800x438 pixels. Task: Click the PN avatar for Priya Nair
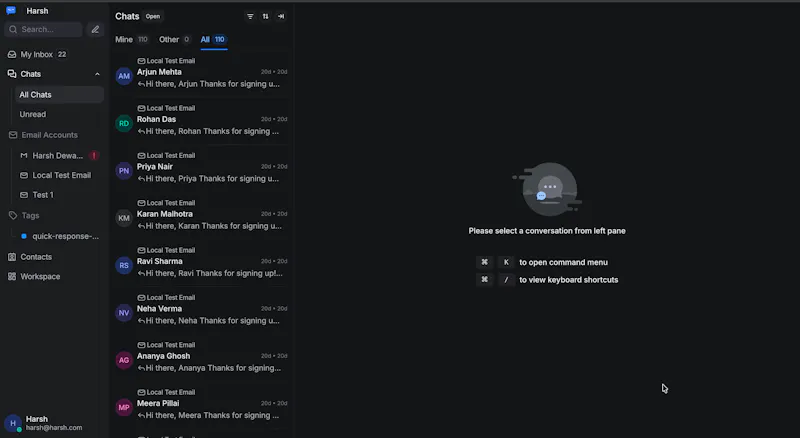click(x=124, y=171)
